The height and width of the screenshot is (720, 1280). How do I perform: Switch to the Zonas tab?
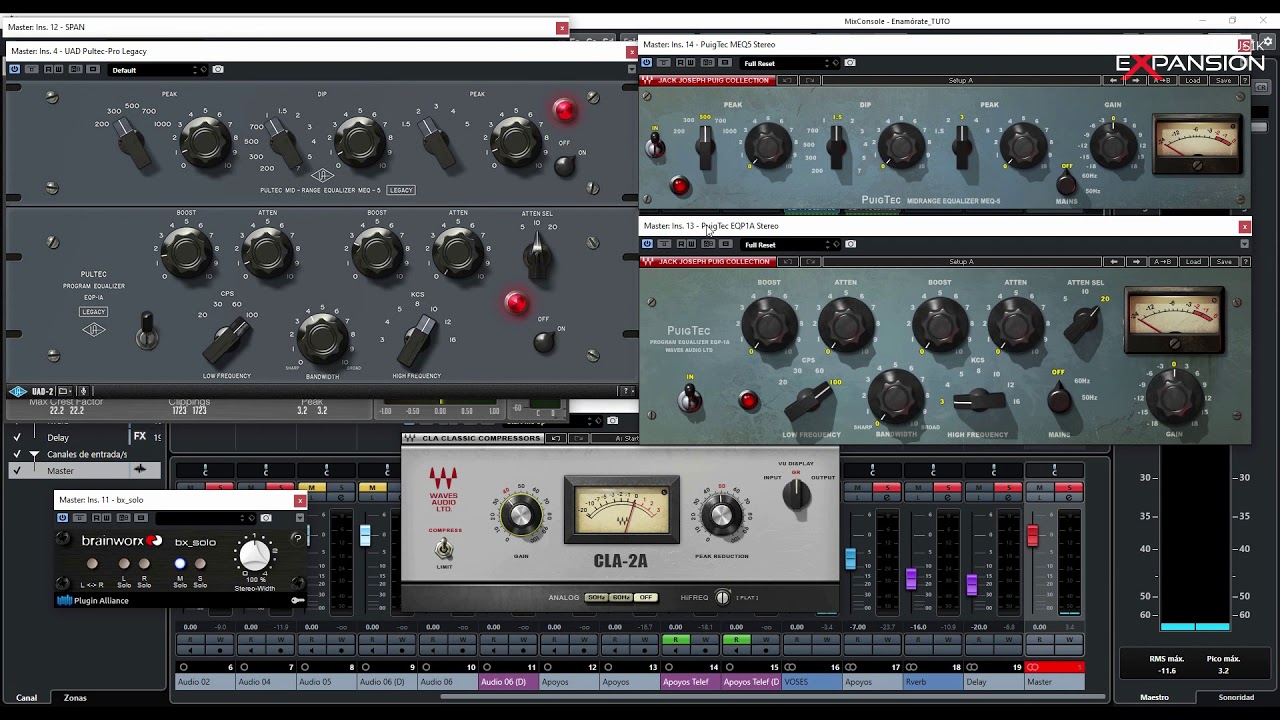tap(75, 698)
